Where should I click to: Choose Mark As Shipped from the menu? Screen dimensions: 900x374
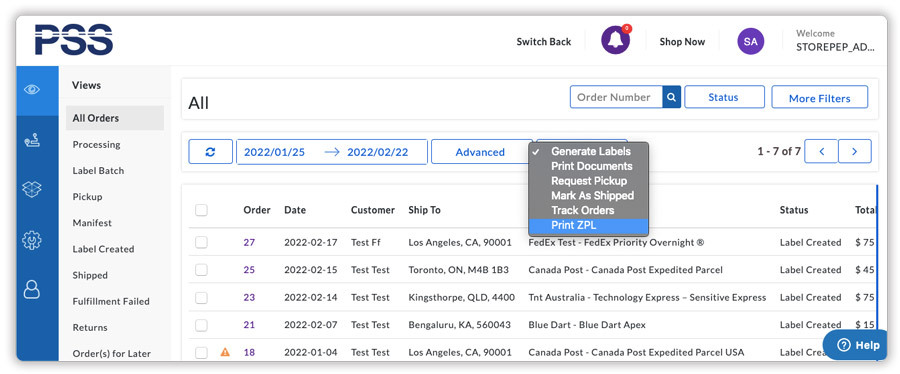(588, 196)
